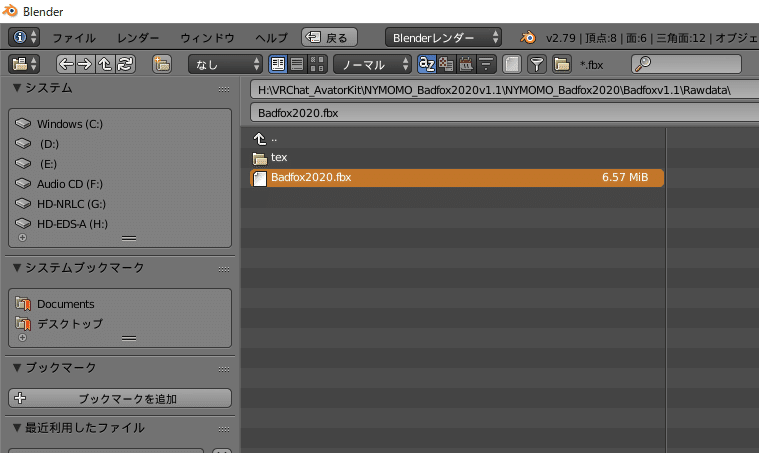This screenshot has width=759, height=453.
Task: Go up to parent directory button
Action: [105, 64]
